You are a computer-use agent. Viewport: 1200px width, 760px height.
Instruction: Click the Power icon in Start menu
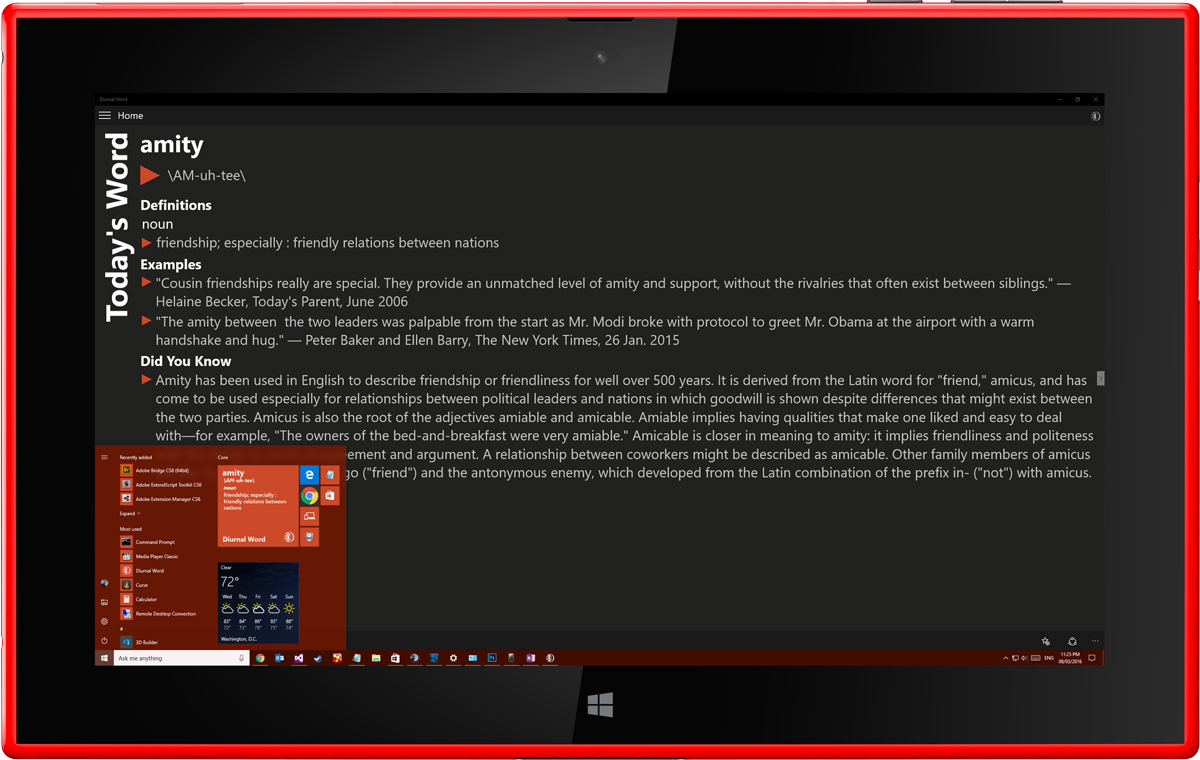click(104, 641)
